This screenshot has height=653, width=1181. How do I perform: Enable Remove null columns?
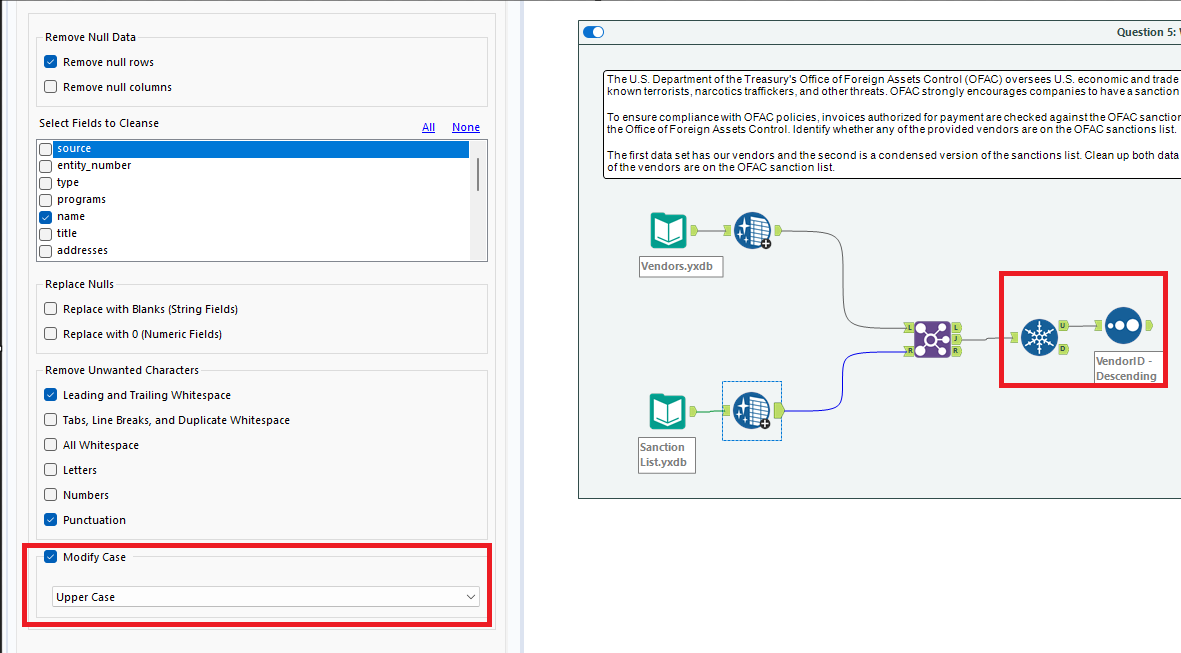point(50,86)
